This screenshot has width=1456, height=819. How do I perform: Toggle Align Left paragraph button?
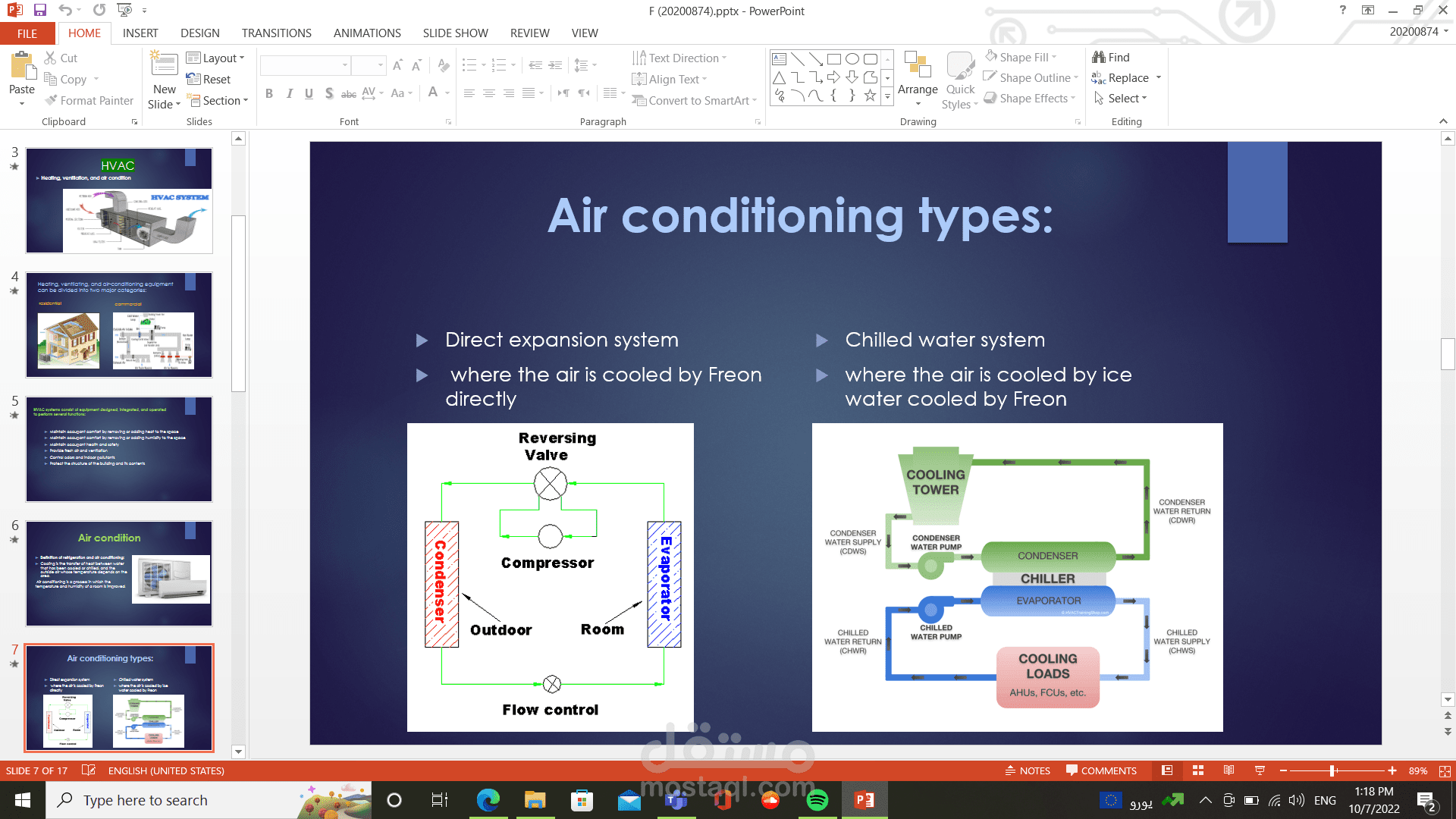click(469, 93)
